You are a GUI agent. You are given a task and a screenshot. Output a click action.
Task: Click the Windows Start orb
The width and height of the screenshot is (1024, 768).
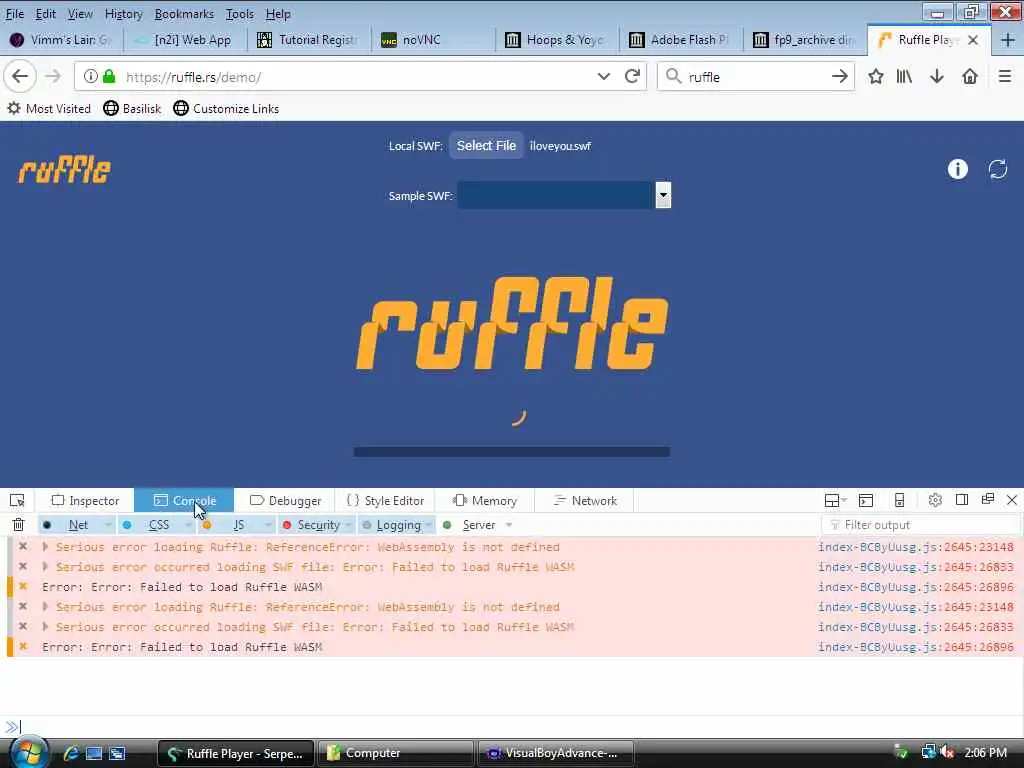[x=28, y=753]
